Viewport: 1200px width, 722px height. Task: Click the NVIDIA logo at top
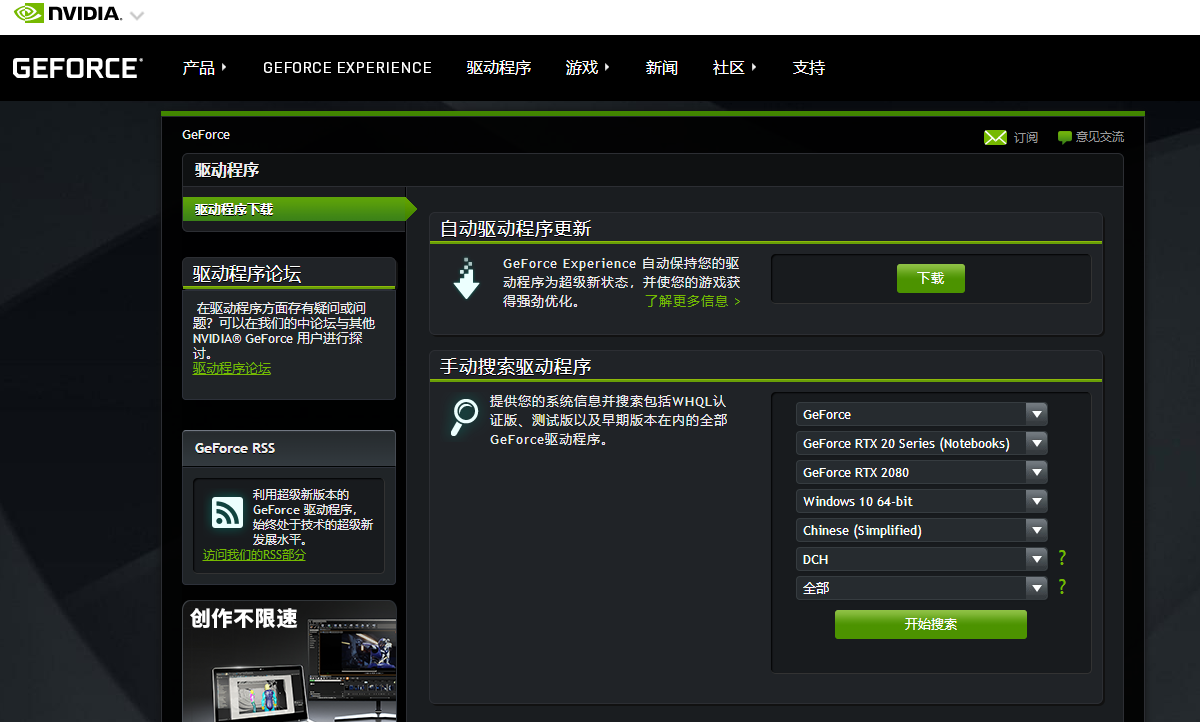pyautogui.click(x=67, y=14)
